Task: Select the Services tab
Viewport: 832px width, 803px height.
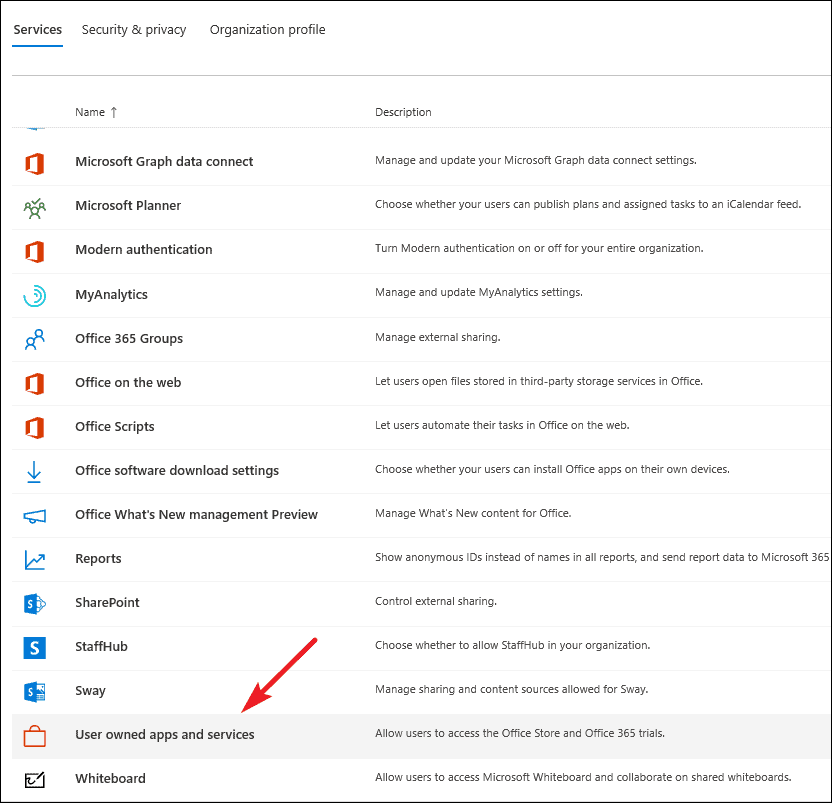Action: pos(38,30)
